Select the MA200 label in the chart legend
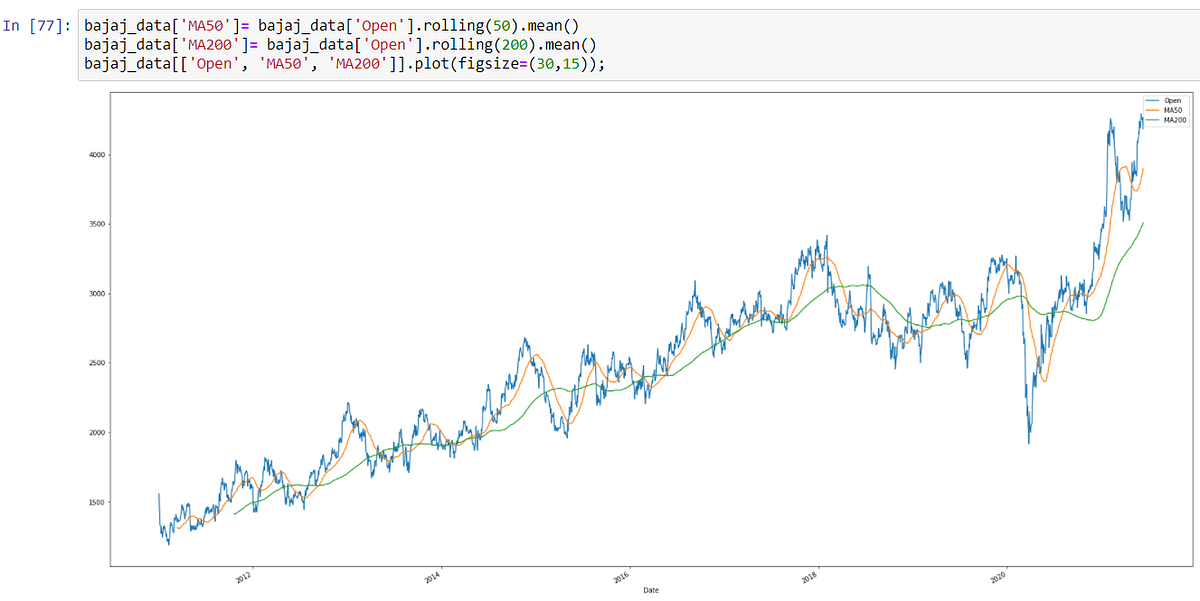 tap(1175, 119)
